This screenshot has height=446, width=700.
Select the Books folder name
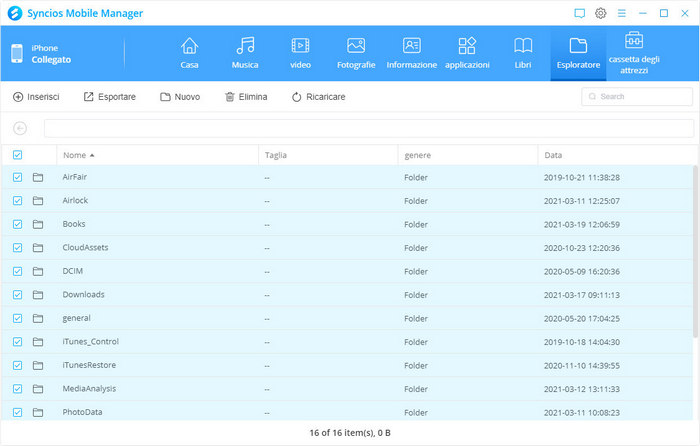[x=74, y=224]
